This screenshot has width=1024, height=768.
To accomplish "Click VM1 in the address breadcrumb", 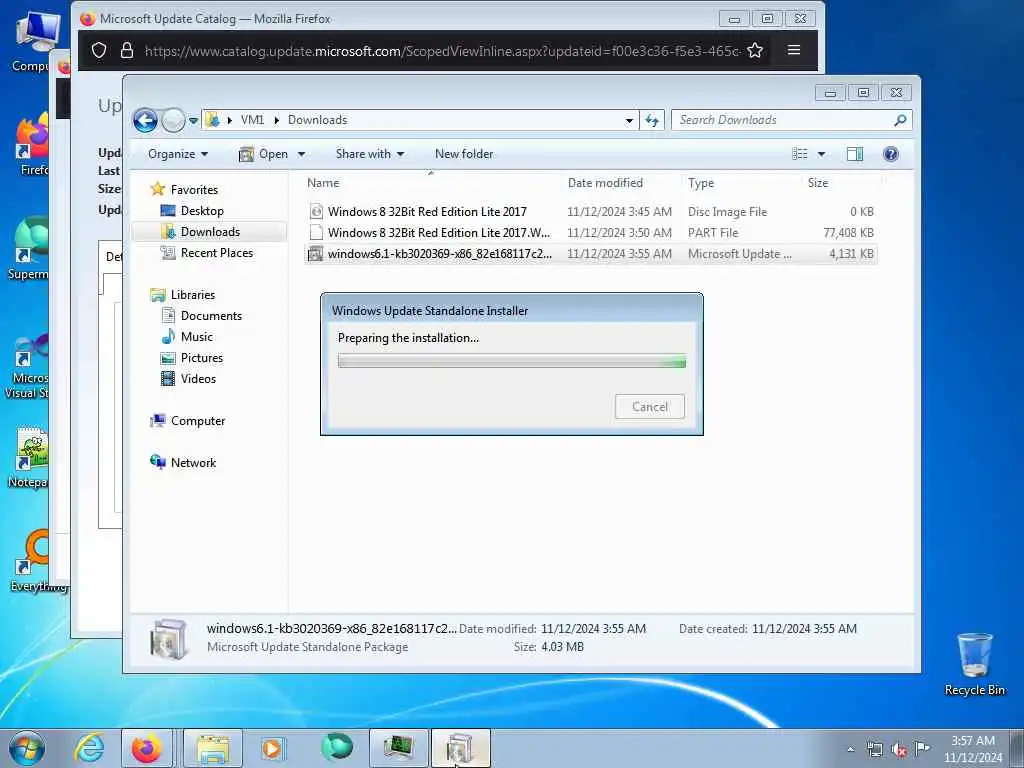I will point(252,120).
